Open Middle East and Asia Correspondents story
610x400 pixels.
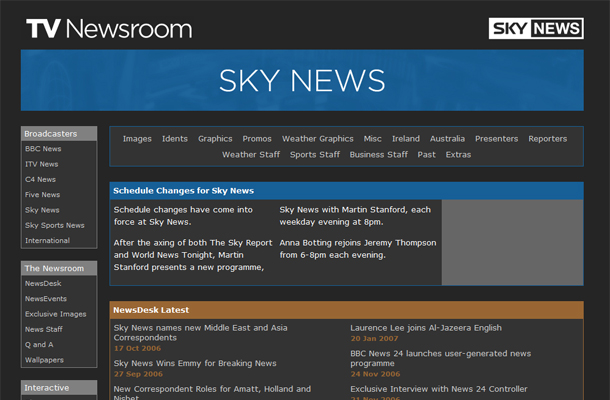pos(200,333)
